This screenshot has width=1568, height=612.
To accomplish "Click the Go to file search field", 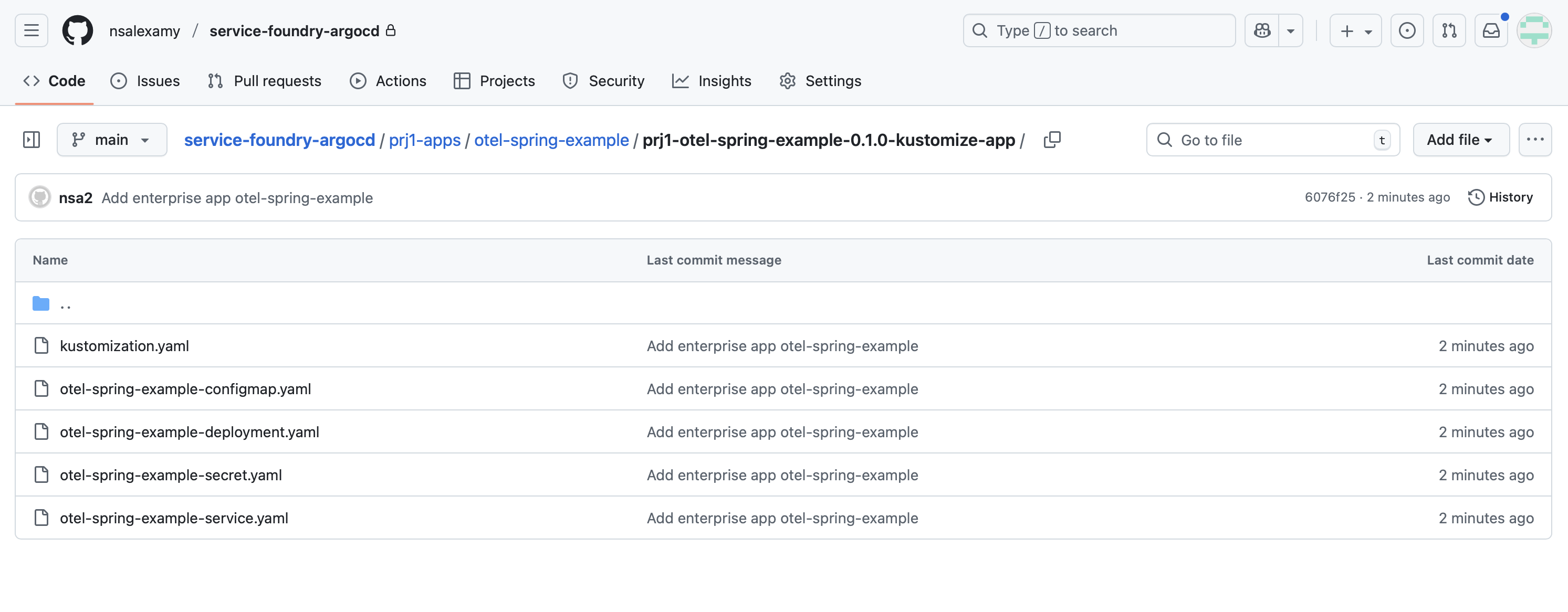I will (x=1273, y=140).
